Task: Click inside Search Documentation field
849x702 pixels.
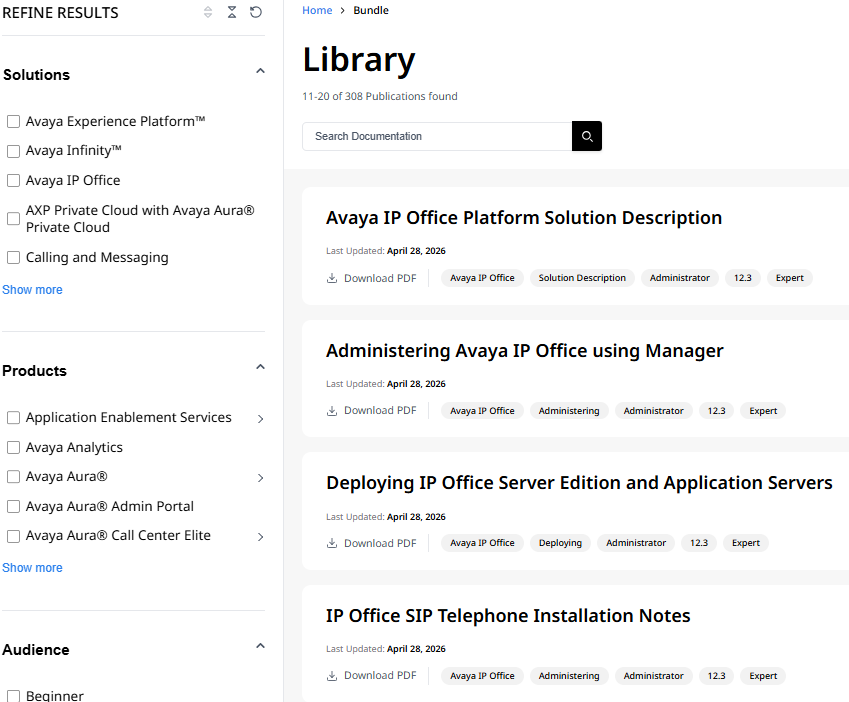Action: [x=437, y=136]
